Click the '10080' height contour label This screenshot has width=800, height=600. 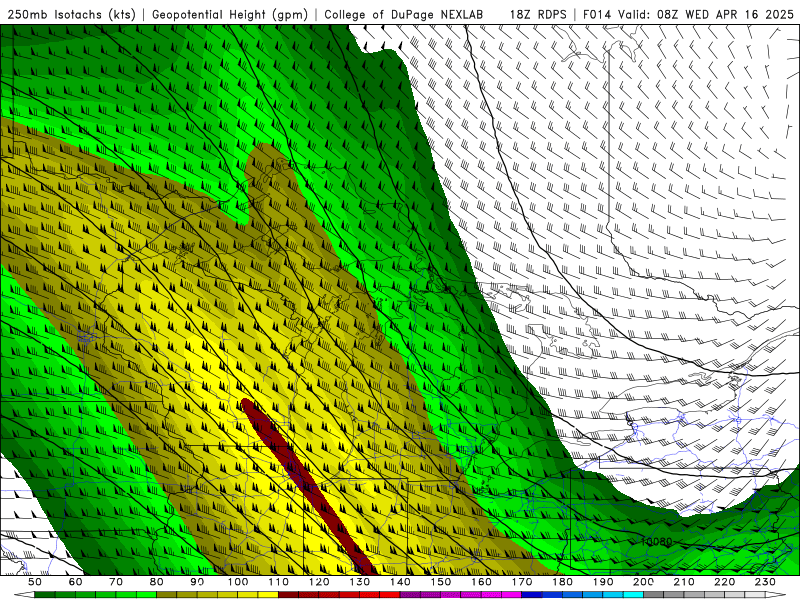click(x=656, y=541)
